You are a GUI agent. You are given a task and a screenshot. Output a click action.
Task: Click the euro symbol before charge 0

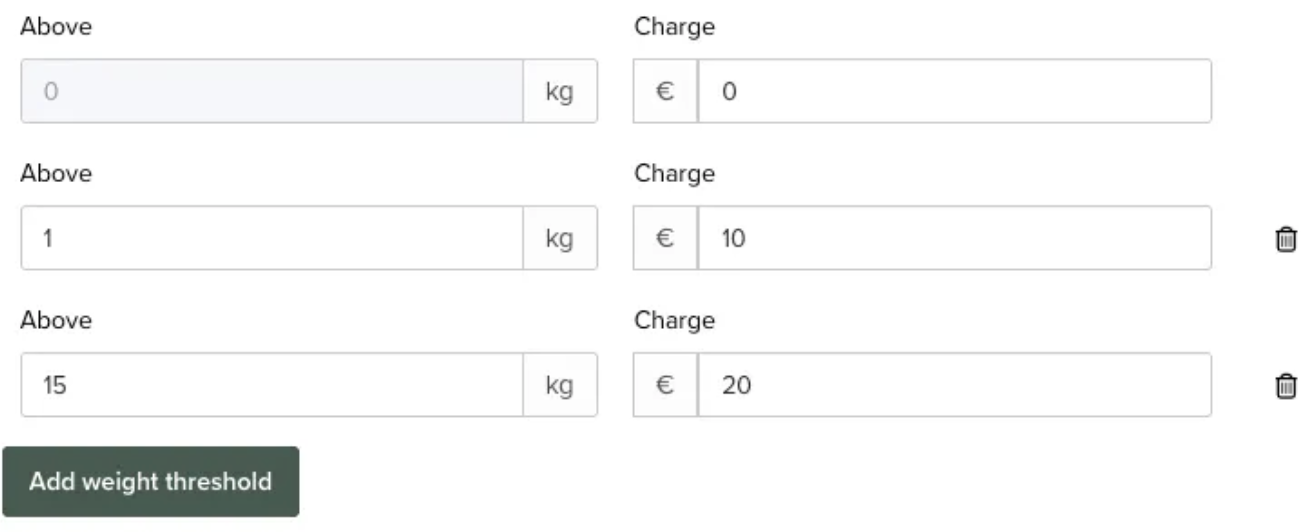pos(665,91)
